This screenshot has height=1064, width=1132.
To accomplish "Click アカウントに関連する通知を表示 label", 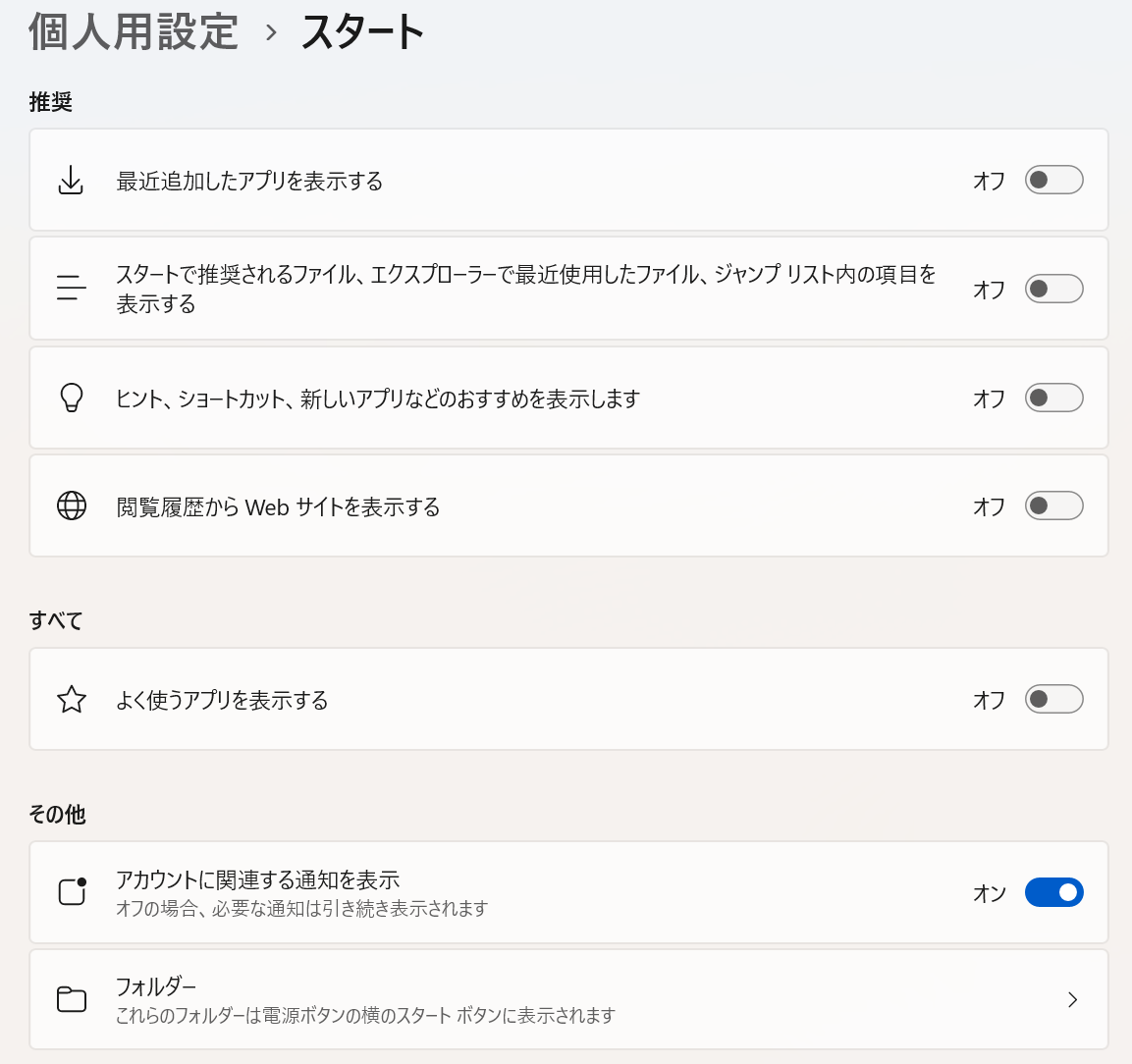I will [257, 879].
